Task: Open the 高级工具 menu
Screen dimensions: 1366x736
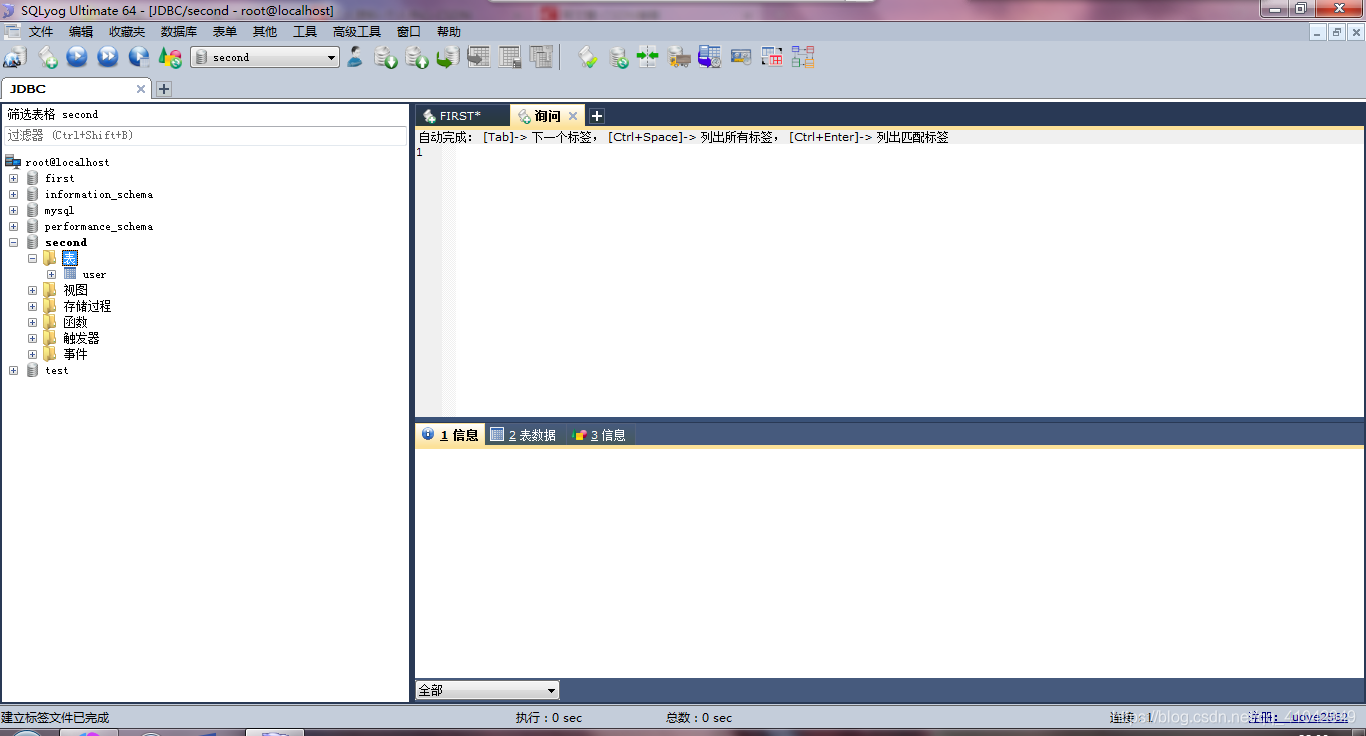Action: coord(357,32)
